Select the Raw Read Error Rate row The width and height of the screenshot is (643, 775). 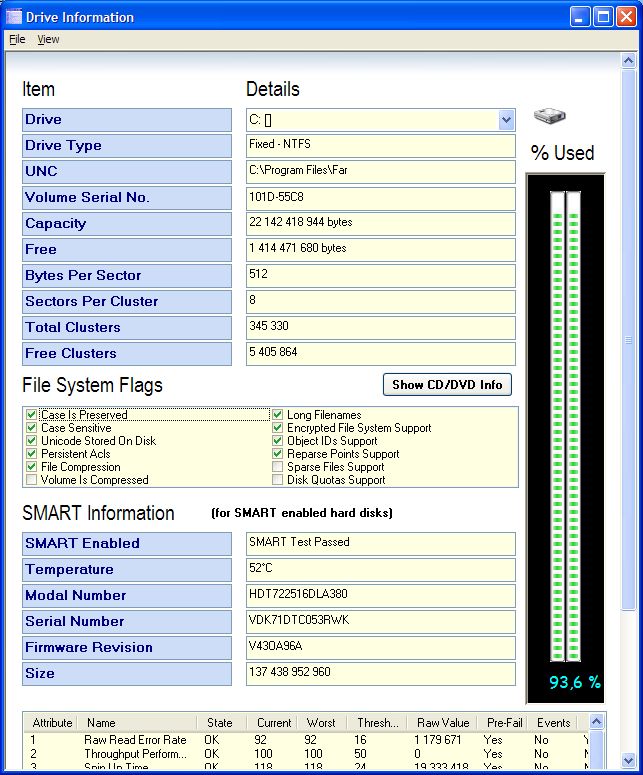(135, 740)
